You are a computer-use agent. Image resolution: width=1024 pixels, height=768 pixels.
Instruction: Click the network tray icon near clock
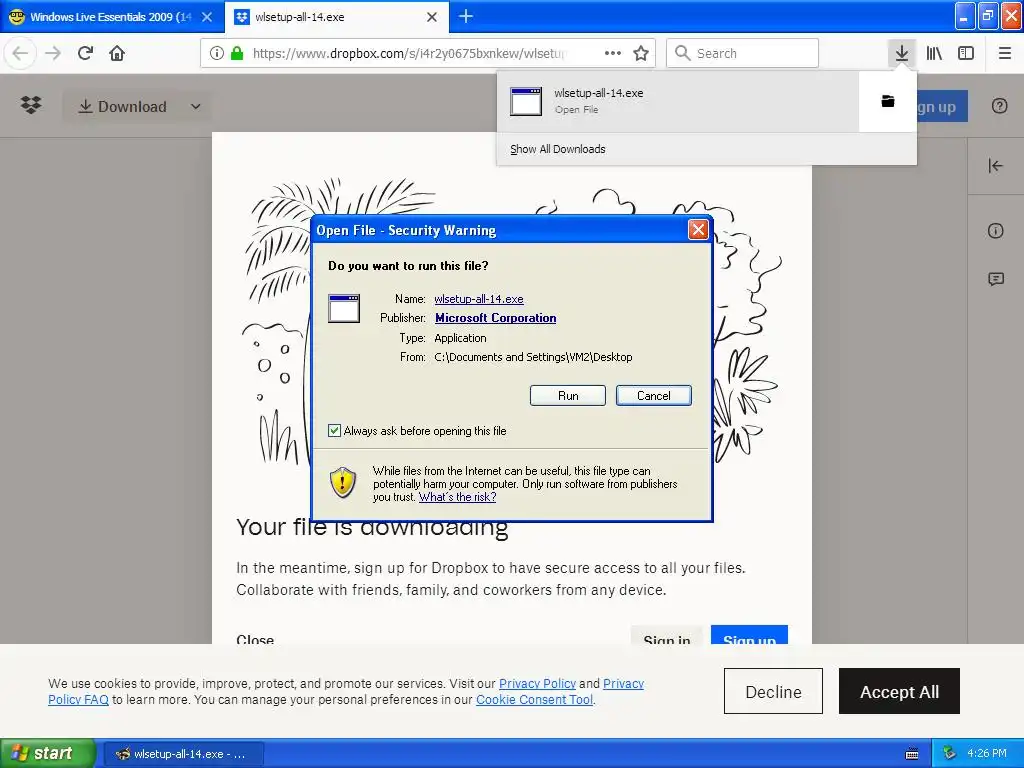point(950,753)
